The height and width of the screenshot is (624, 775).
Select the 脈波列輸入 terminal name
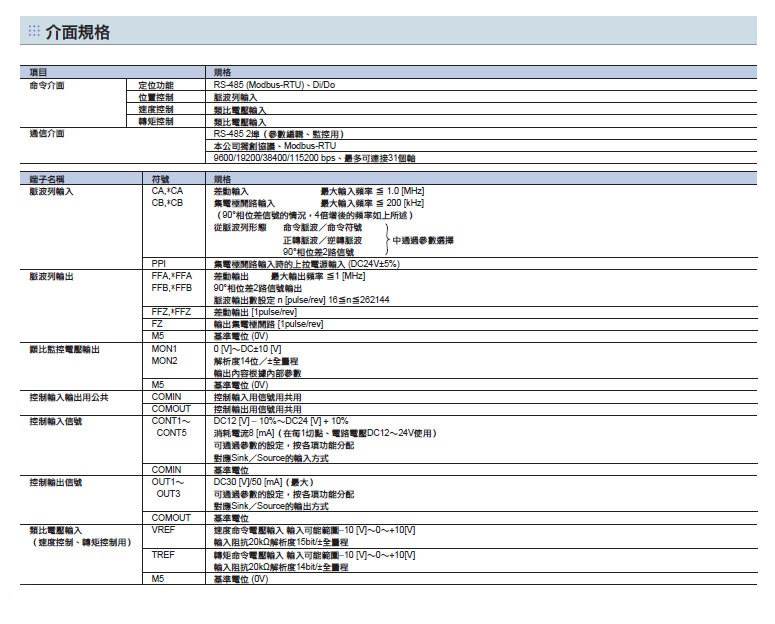pos(51,190)
